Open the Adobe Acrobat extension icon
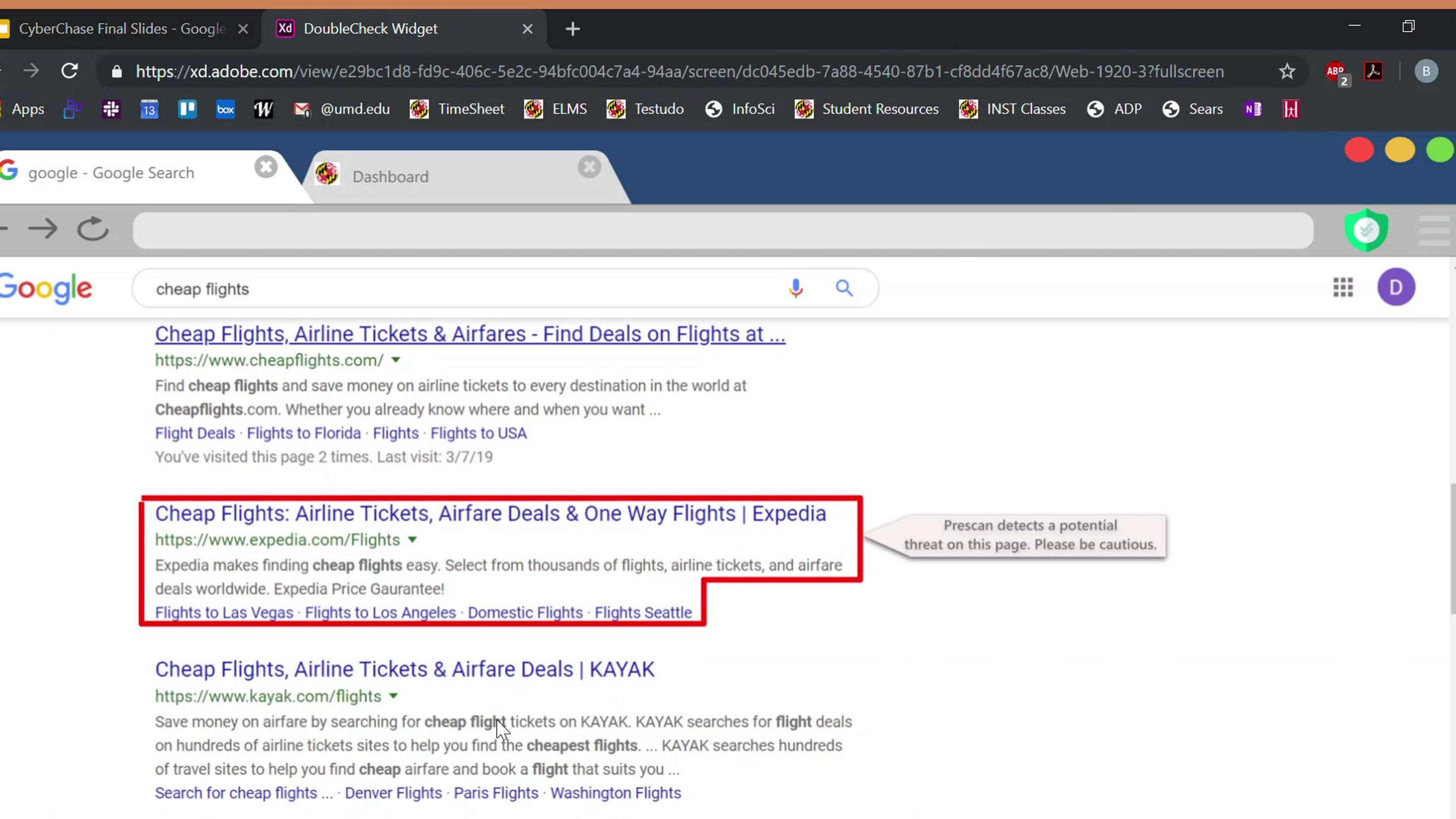The height and width of the screenshot is (819, 1456). 1373,71
